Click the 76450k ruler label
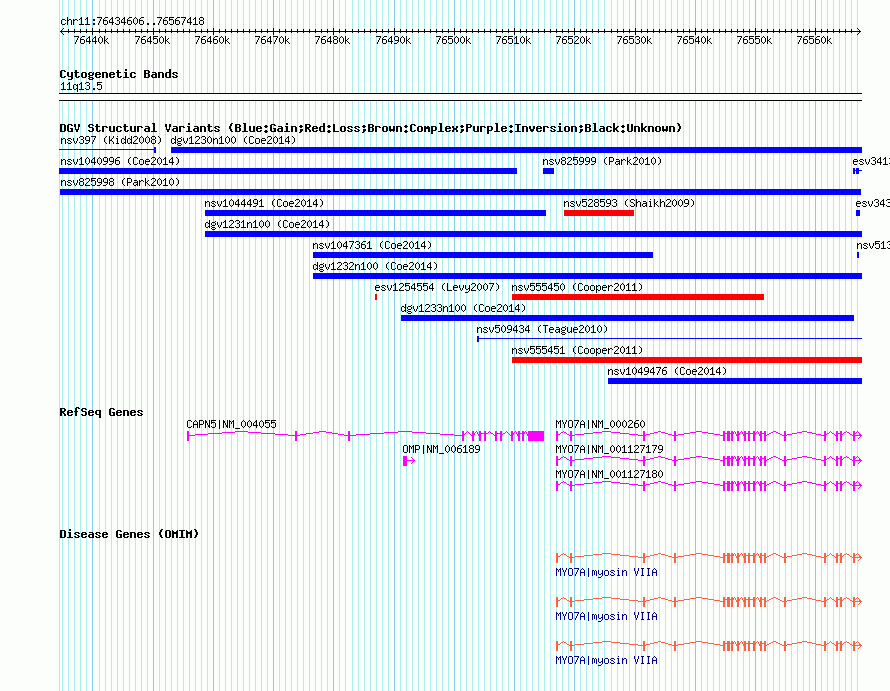This screenshot has height=691, width=890. tap(152, 40)
